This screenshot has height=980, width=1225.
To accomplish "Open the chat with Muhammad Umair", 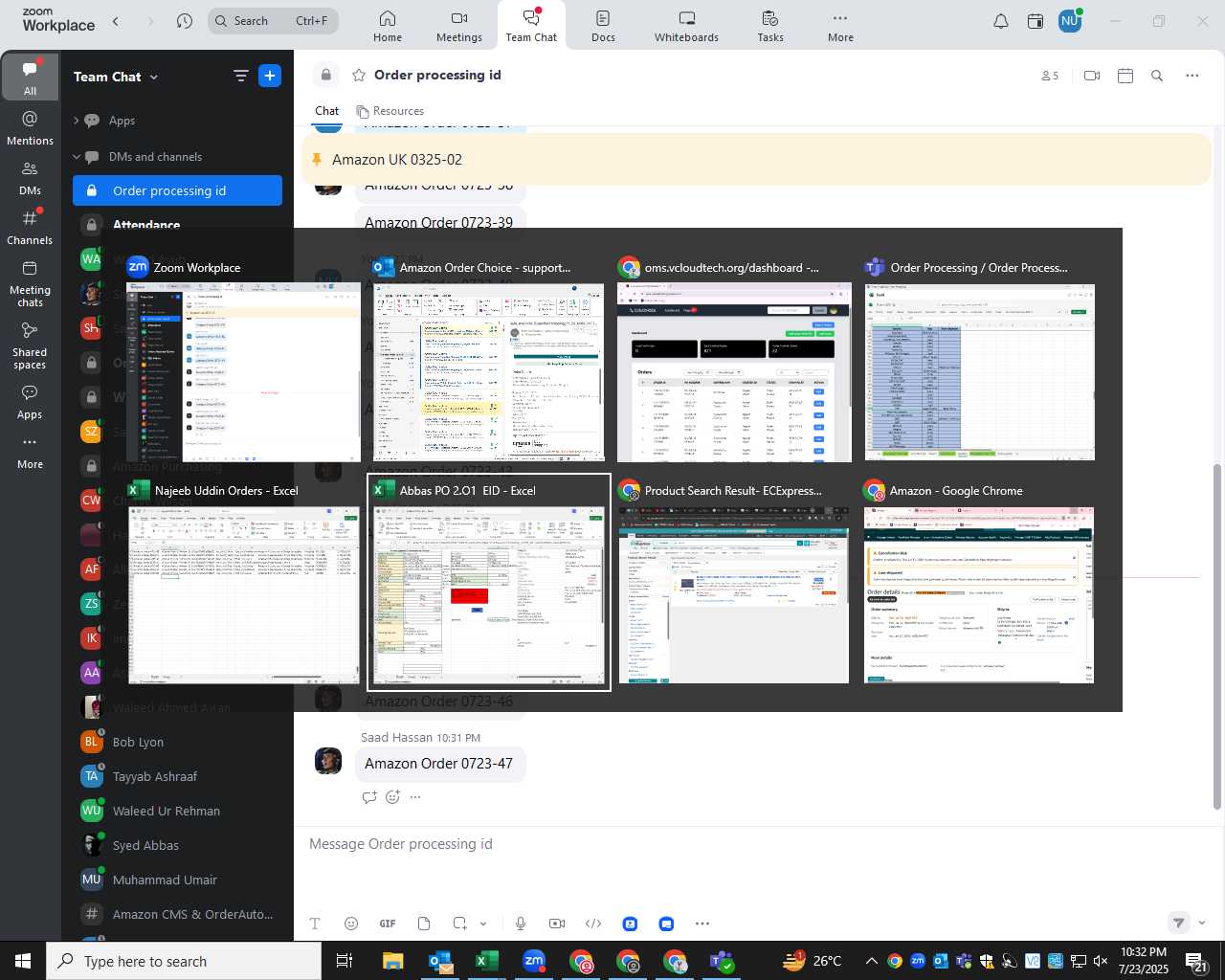I will coord(177,880).
